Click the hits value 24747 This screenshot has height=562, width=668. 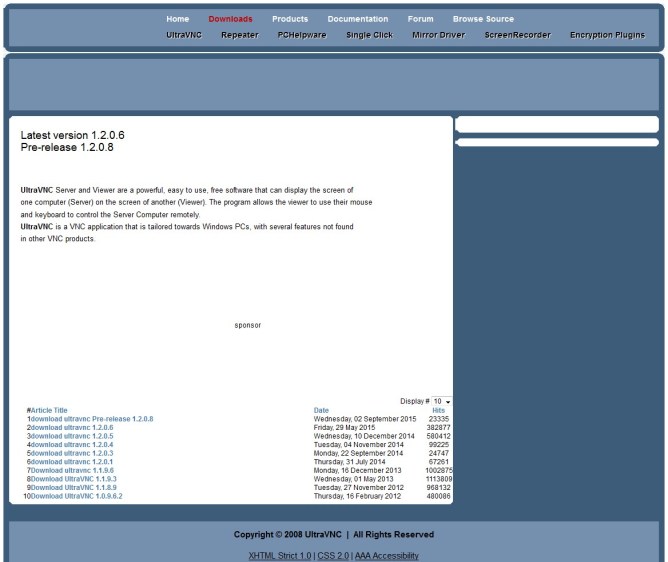coord(439,453)
